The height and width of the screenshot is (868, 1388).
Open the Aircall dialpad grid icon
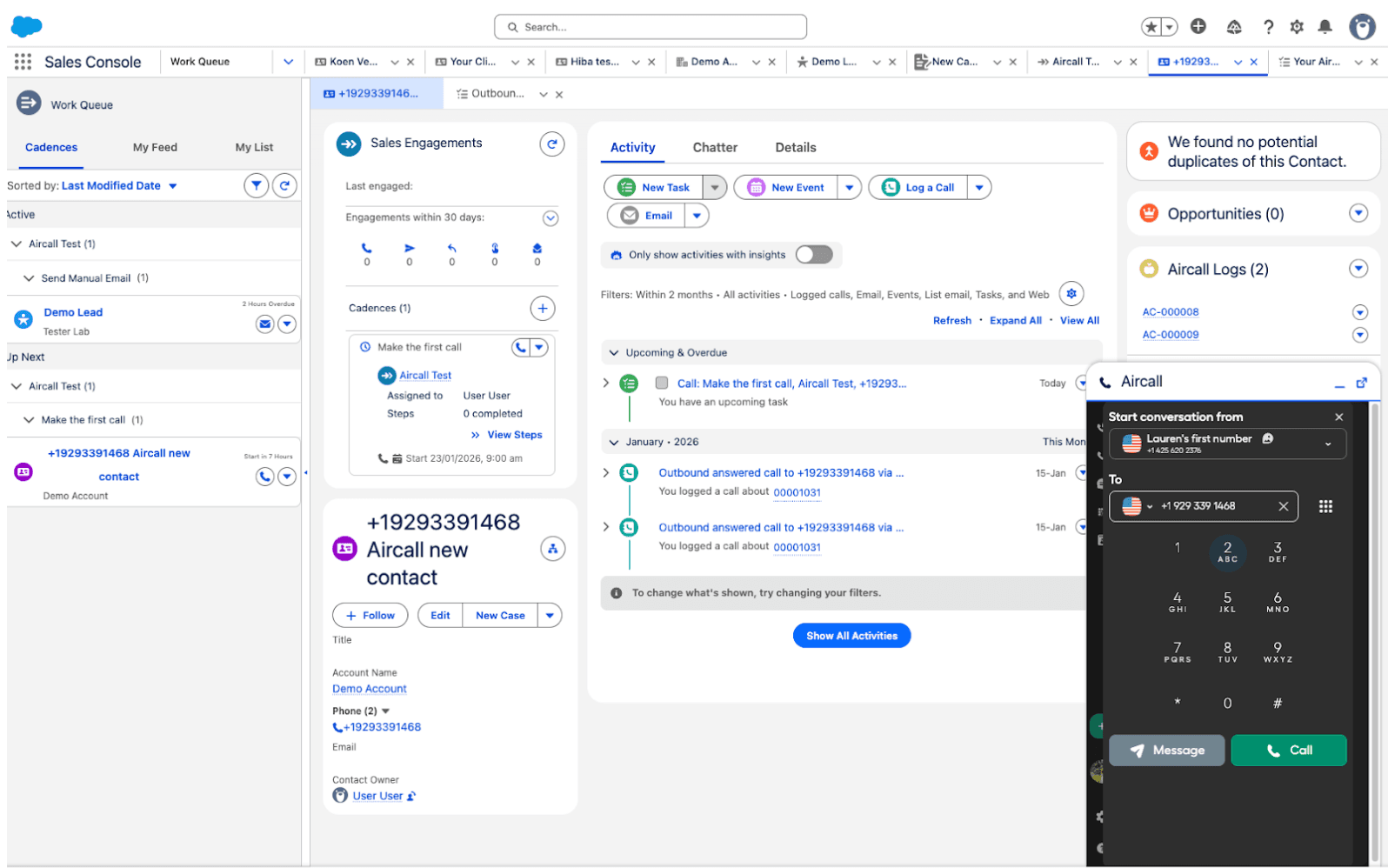1325,506
